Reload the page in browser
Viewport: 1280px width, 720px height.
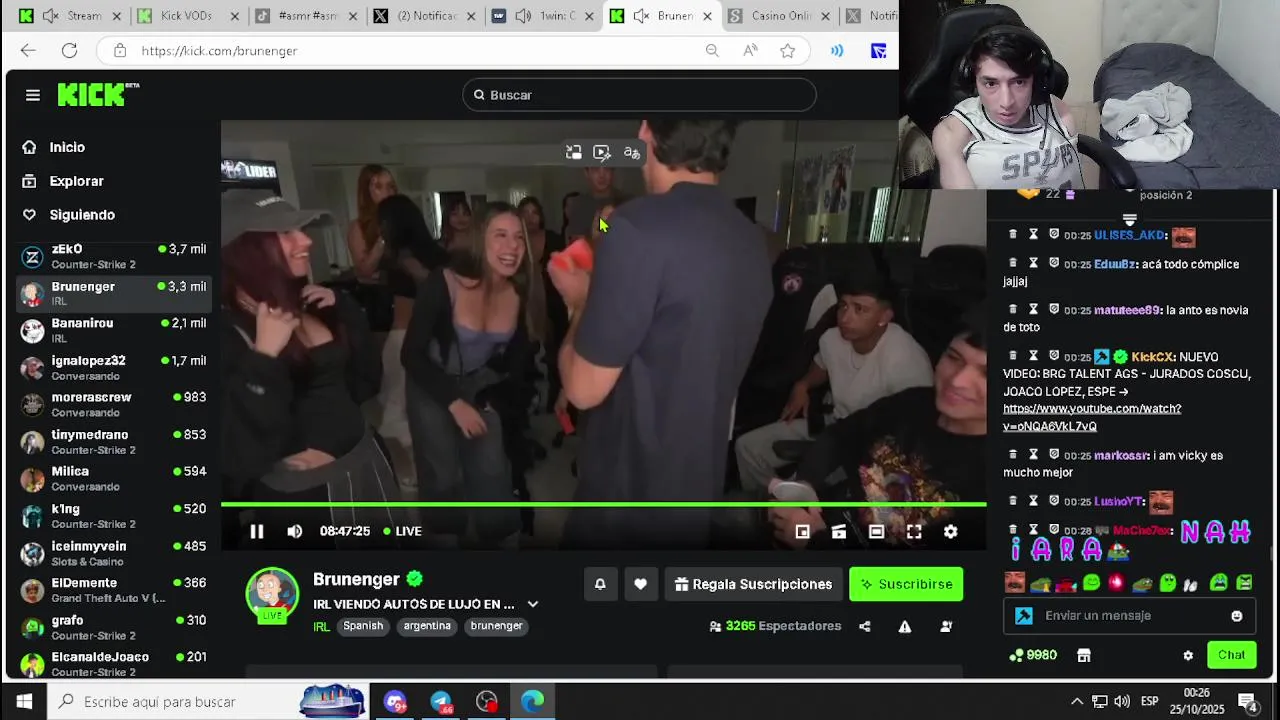[x=69, y=51]
